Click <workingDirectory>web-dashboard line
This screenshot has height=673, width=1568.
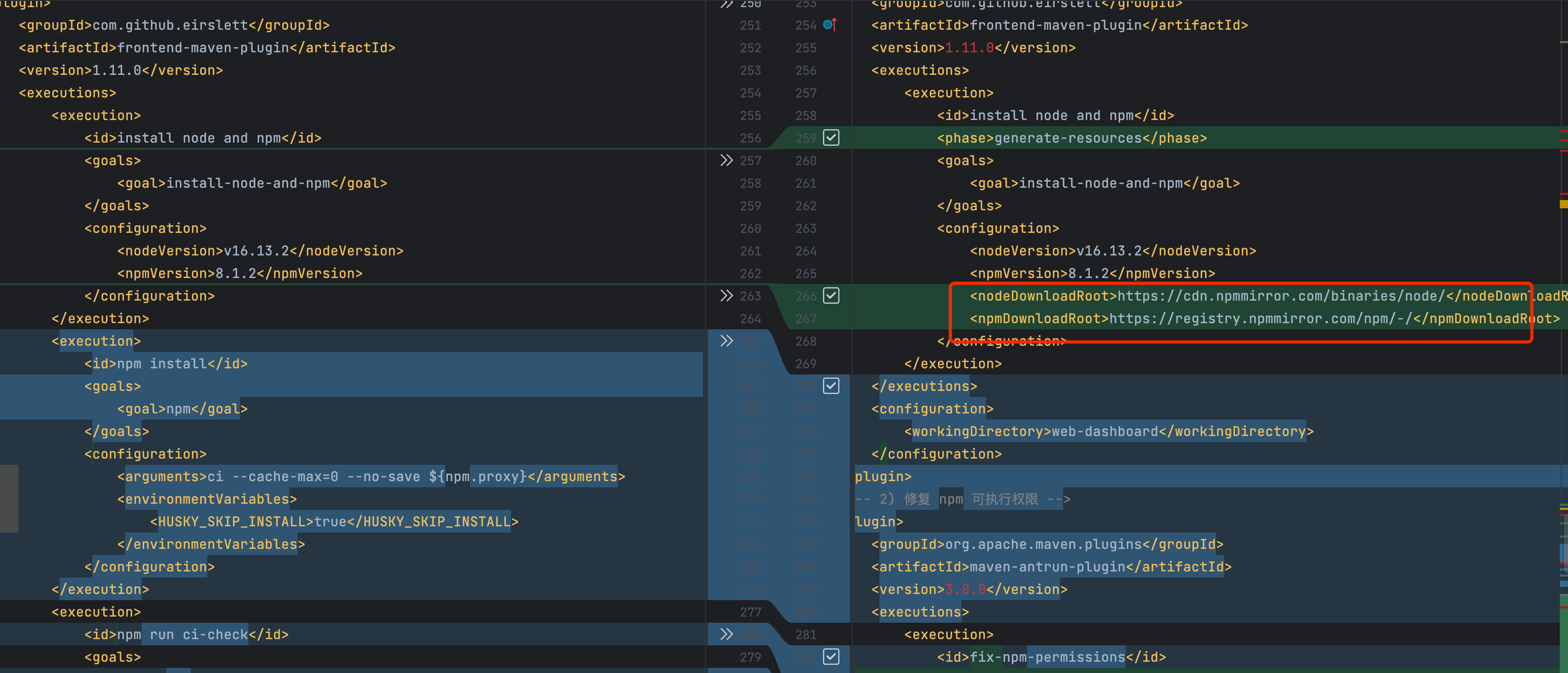point(1108,431)
